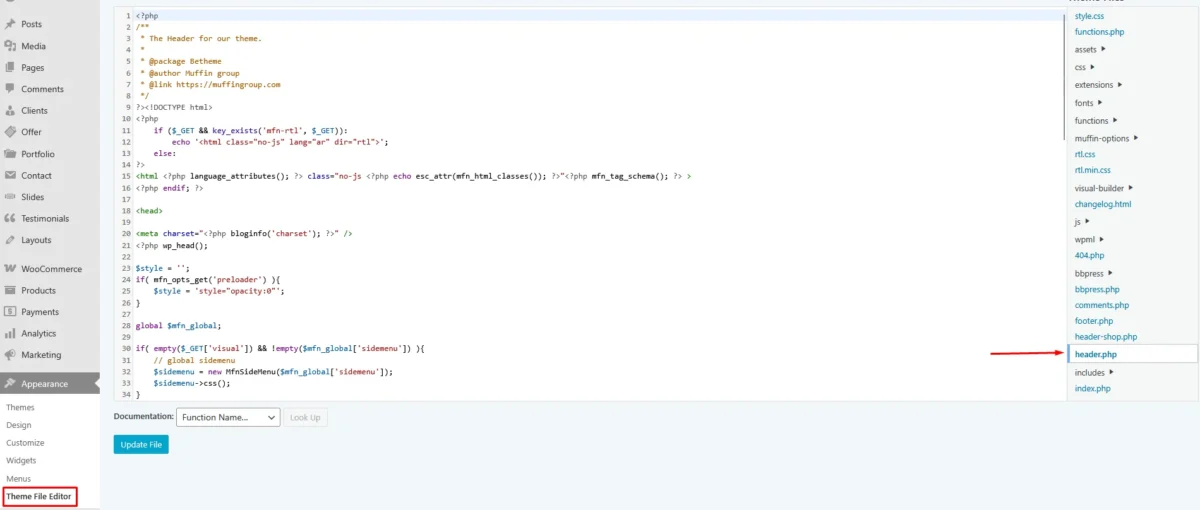1200x510 pixels.
Task: Expand the js folder
Action: coord(1082,222)
